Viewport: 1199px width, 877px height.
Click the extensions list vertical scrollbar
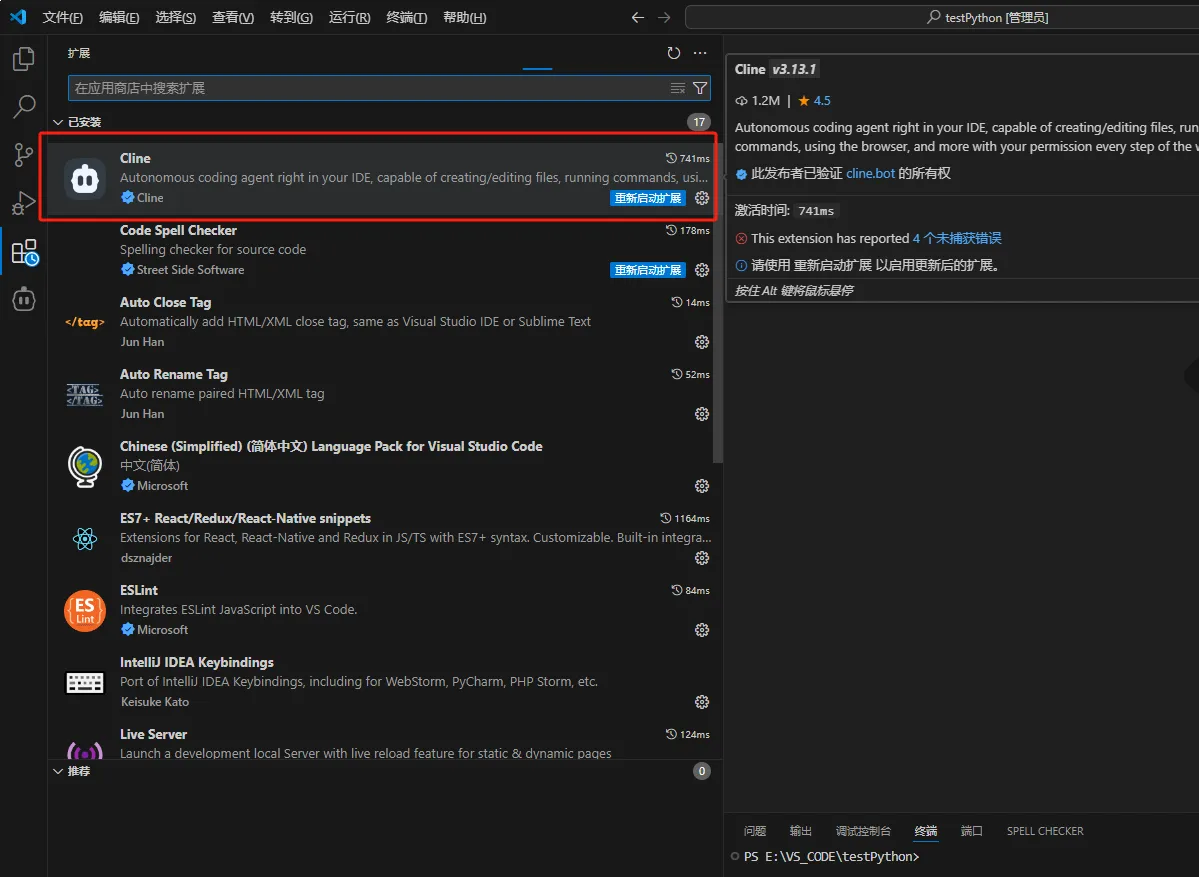(x=717, y=302)
